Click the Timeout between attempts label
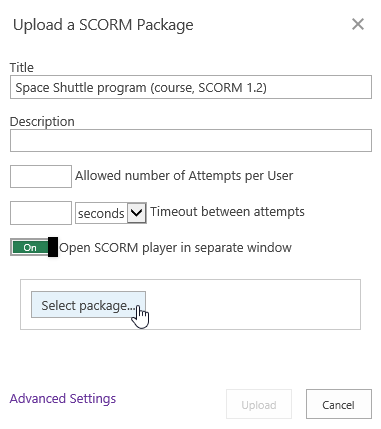 pos(227,212)
